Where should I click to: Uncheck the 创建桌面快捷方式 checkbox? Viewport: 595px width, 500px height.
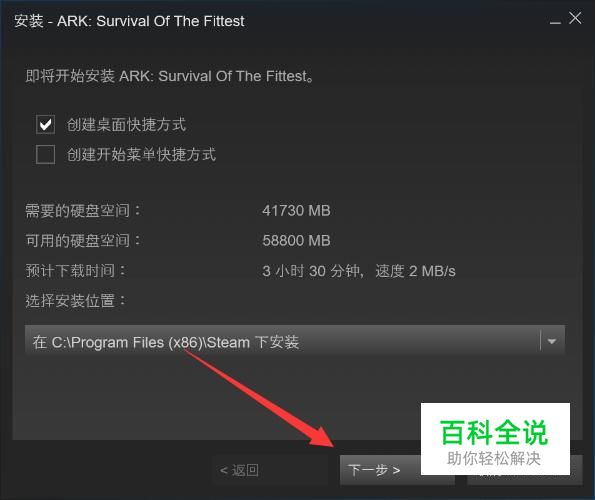pyautogui.click(x=45, y=124)
